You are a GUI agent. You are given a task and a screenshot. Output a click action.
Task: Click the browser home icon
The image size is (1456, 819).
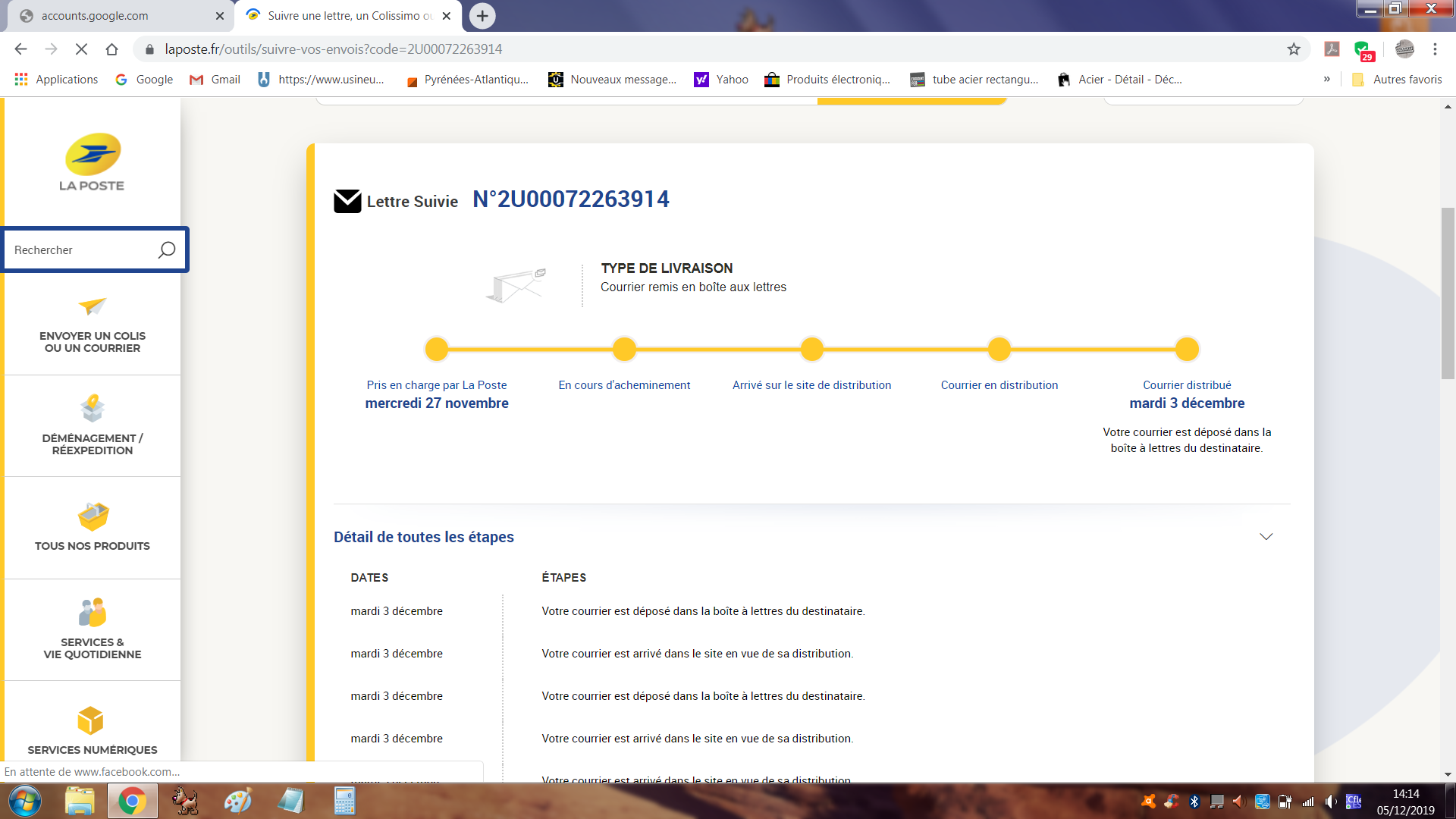pyautogui.click(x=111, y=49)
